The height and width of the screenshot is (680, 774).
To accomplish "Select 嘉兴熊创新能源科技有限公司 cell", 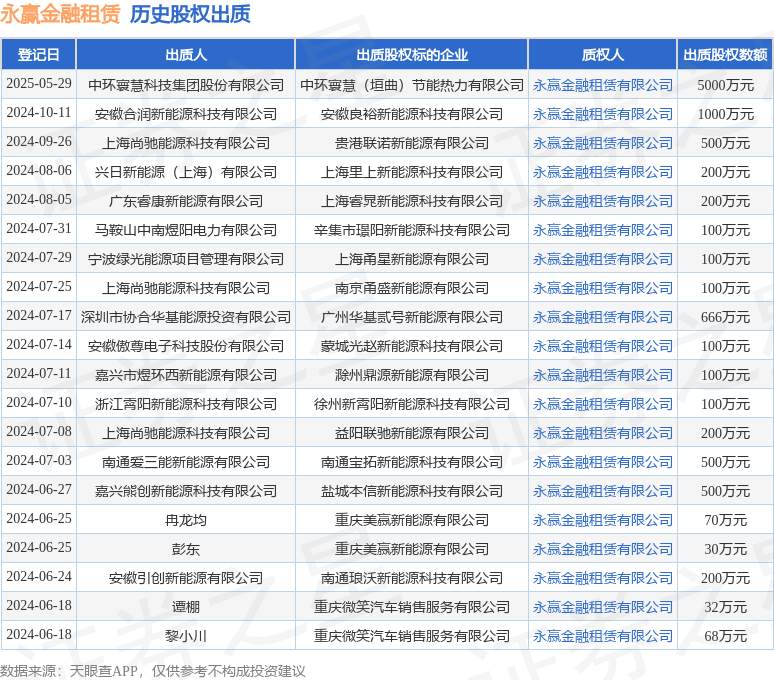I will 186,491.
